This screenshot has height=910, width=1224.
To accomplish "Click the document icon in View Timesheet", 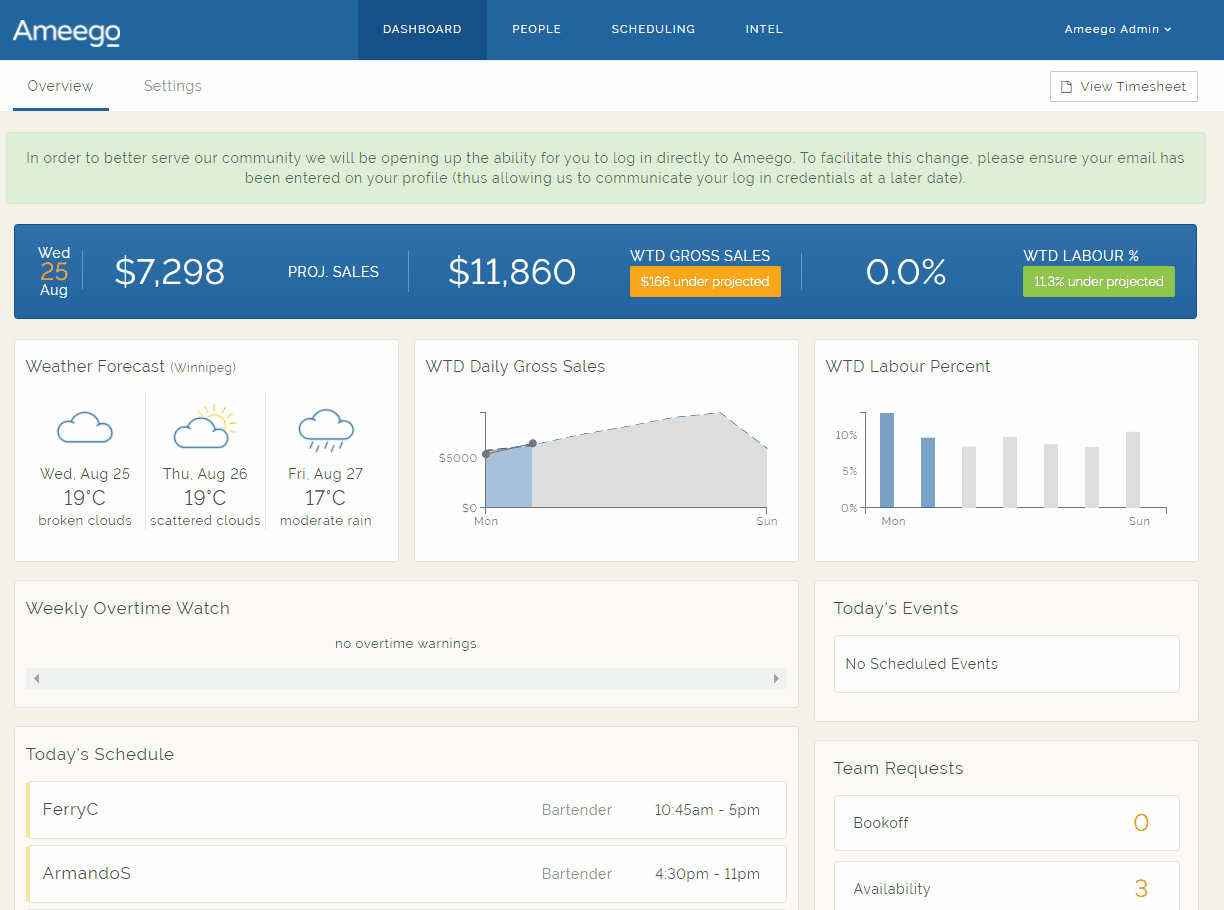I will (x=1067, y=87).
